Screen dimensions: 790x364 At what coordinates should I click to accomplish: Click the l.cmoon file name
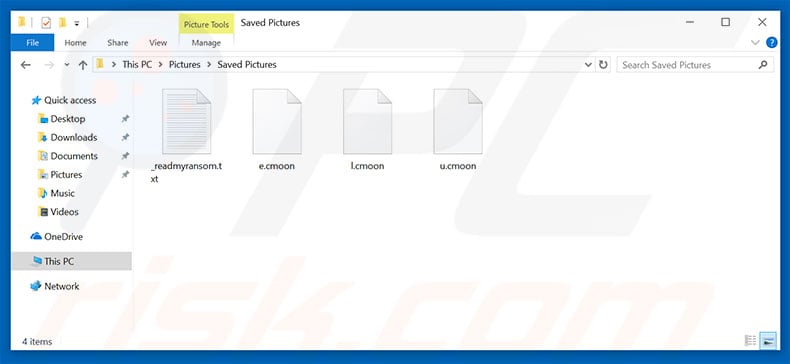point(367,166)
